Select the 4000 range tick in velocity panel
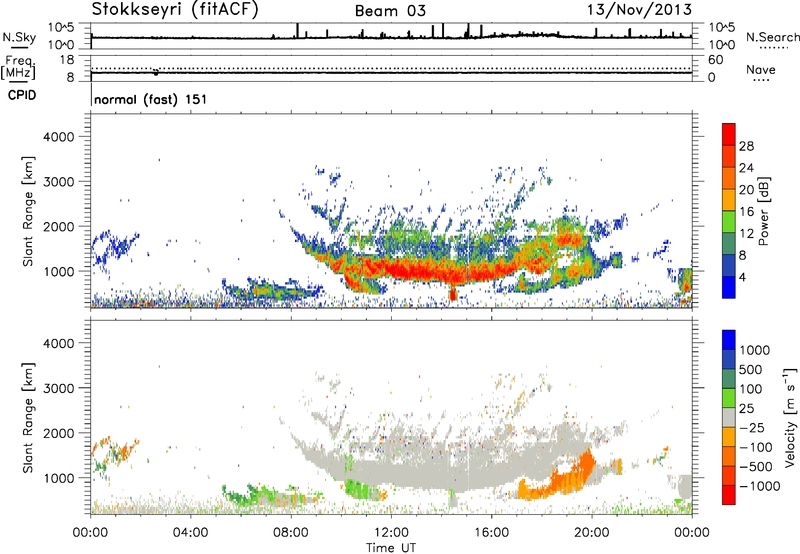The width and height of the screenshot is (800, 554). (x=59, y=343)
